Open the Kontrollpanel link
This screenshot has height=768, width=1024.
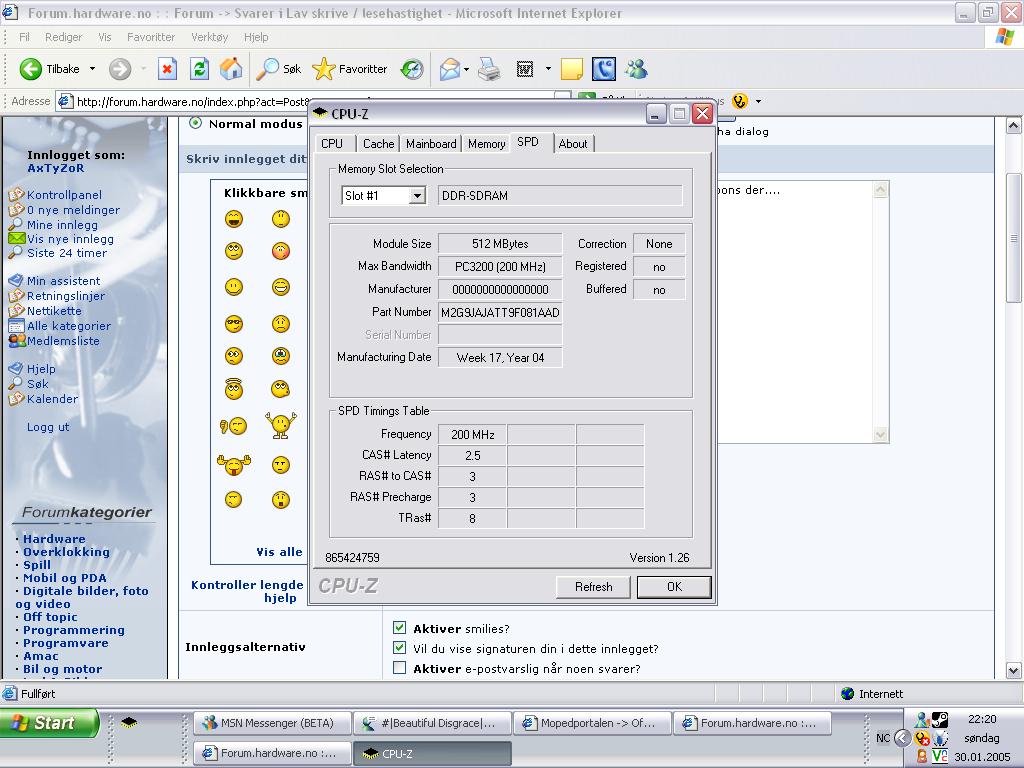coord(64,195)
